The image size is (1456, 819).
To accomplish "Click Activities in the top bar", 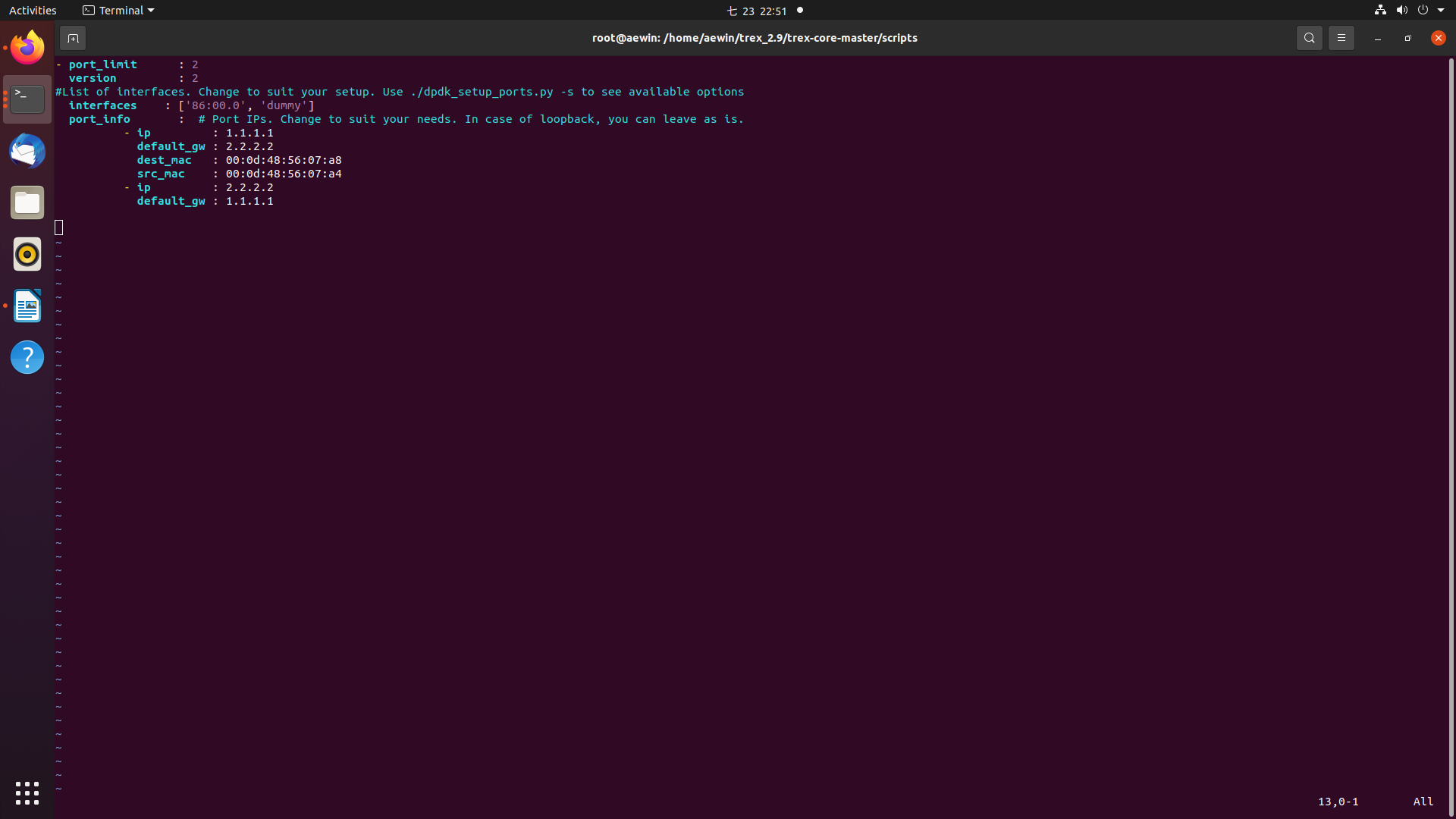I will (x=33, y=10).
